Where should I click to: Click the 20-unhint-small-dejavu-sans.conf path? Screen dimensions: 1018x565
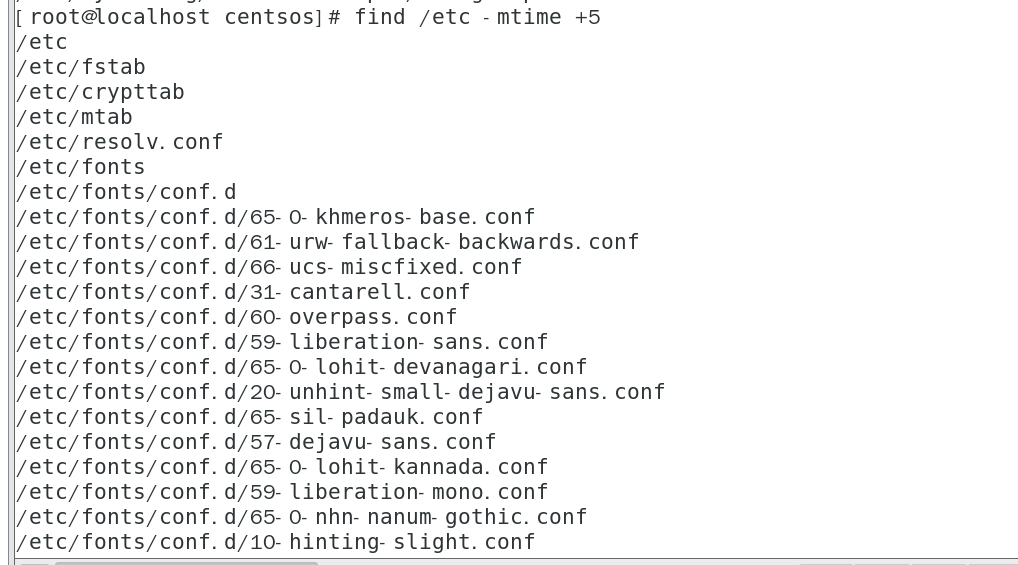[341, 392]
